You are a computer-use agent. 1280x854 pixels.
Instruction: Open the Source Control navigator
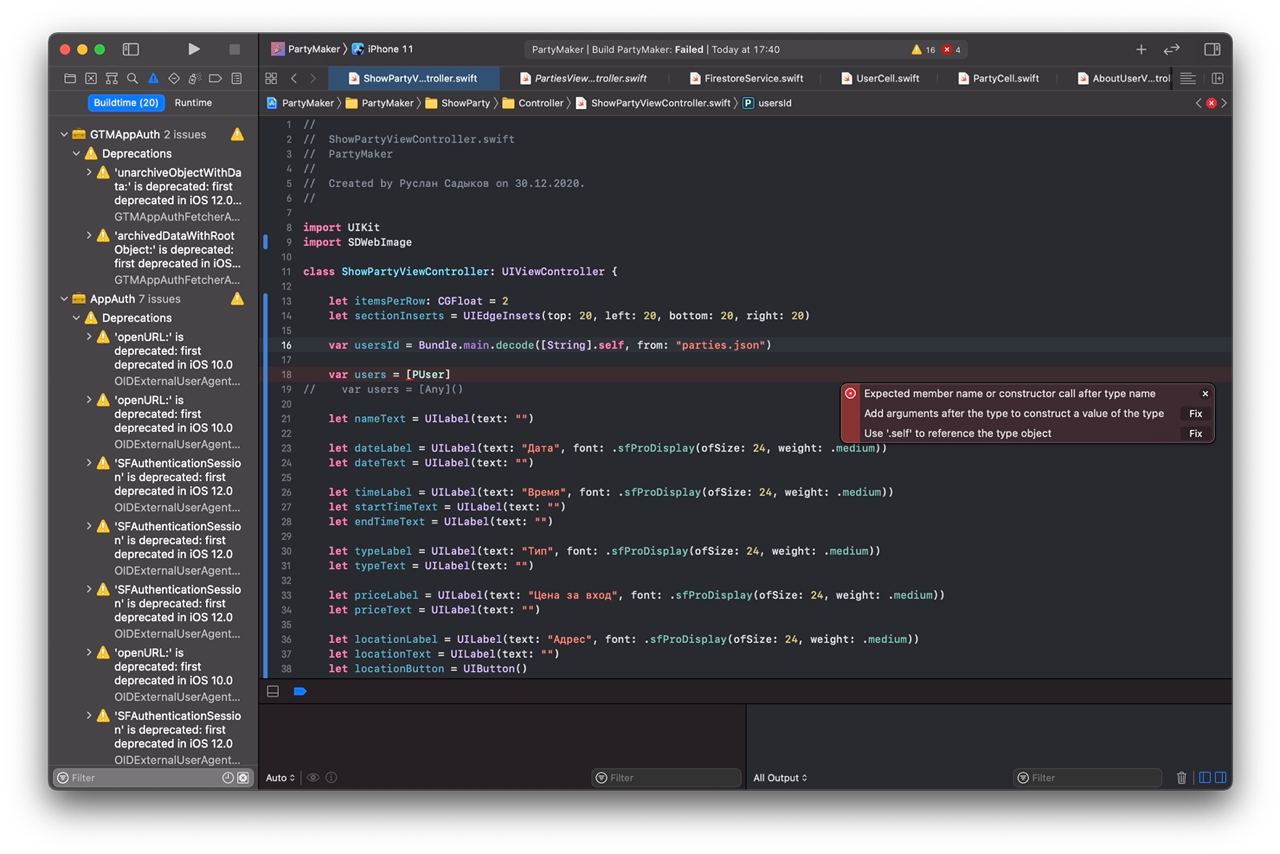(91, 78)
